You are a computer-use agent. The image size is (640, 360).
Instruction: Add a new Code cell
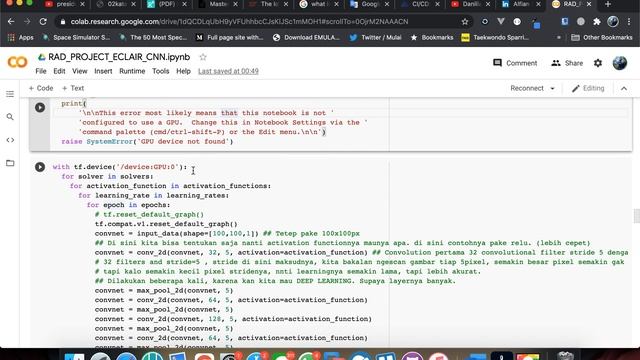(x=41, y=88)
